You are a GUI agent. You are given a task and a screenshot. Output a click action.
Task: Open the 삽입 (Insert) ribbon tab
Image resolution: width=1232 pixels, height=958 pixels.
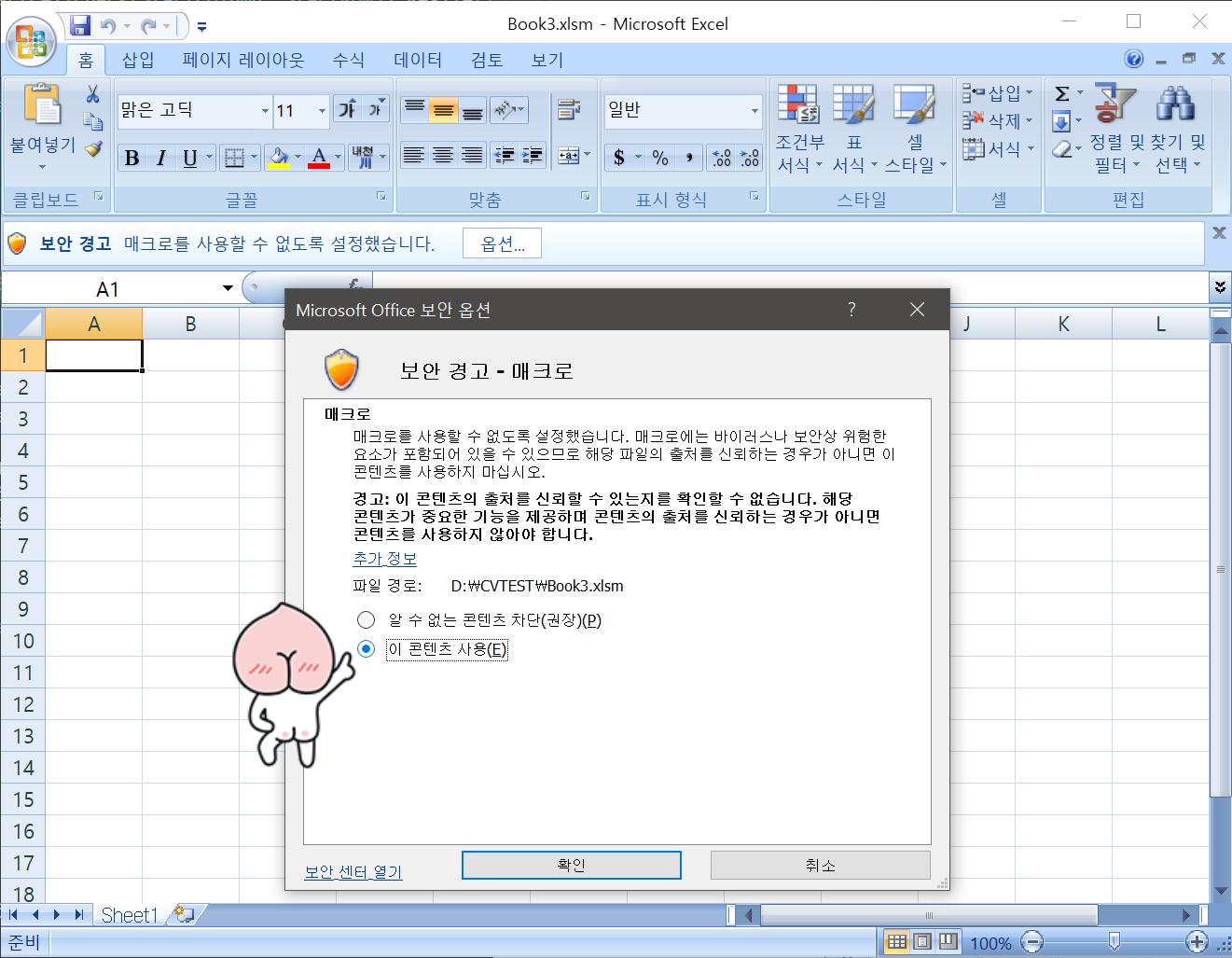click(x=138, y=61)
